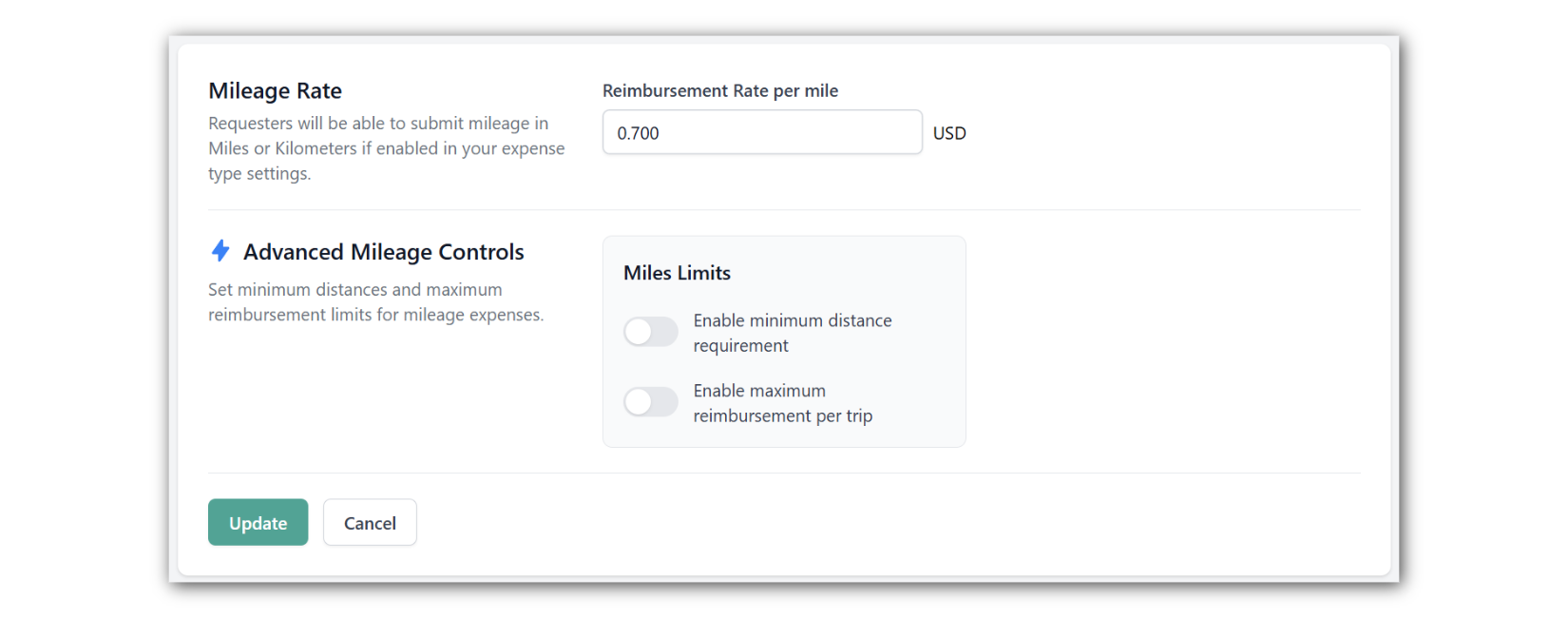Focus the Reimbursement Rate per mile field
The height and width of the screenshot is (618, 1568).
[x=762, y=132]
